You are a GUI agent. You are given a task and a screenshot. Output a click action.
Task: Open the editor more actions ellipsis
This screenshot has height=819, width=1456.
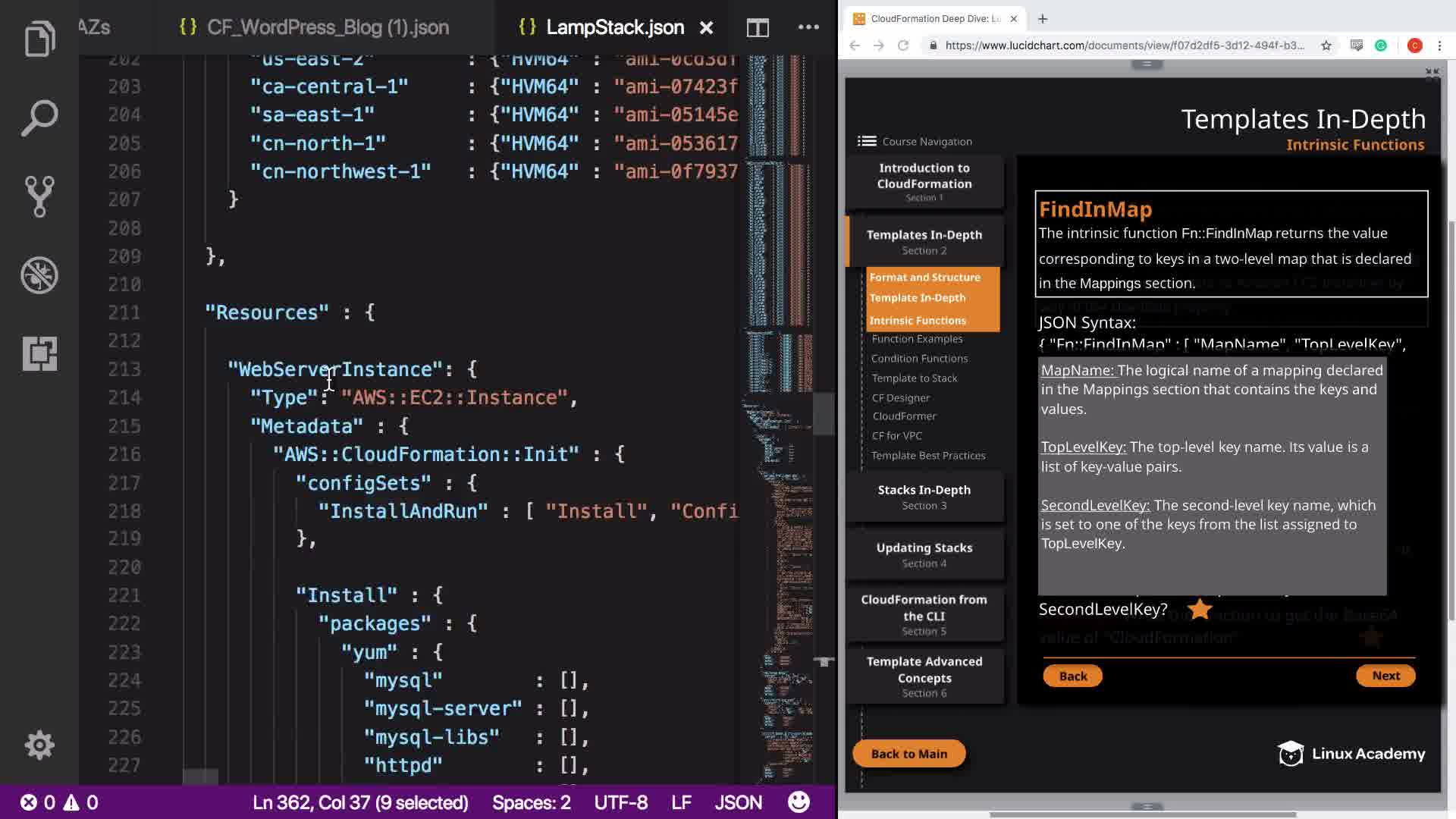pos(808,28)
